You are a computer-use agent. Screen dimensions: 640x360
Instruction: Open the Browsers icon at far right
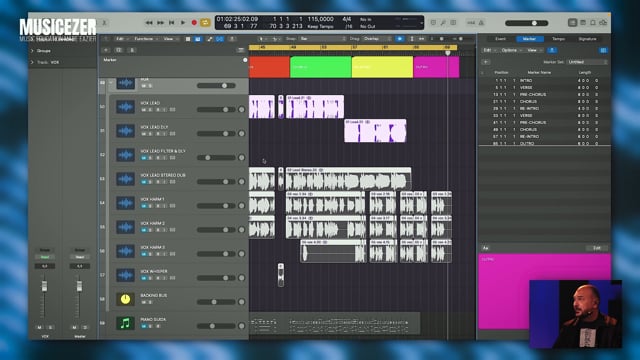pos(603,23)
